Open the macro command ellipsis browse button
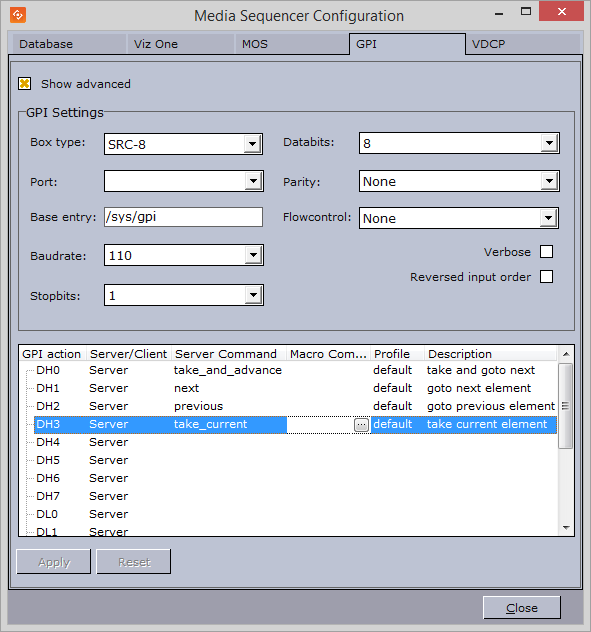Image resolution: width=591 pixels, height=632 pixels. click(361, 425)
